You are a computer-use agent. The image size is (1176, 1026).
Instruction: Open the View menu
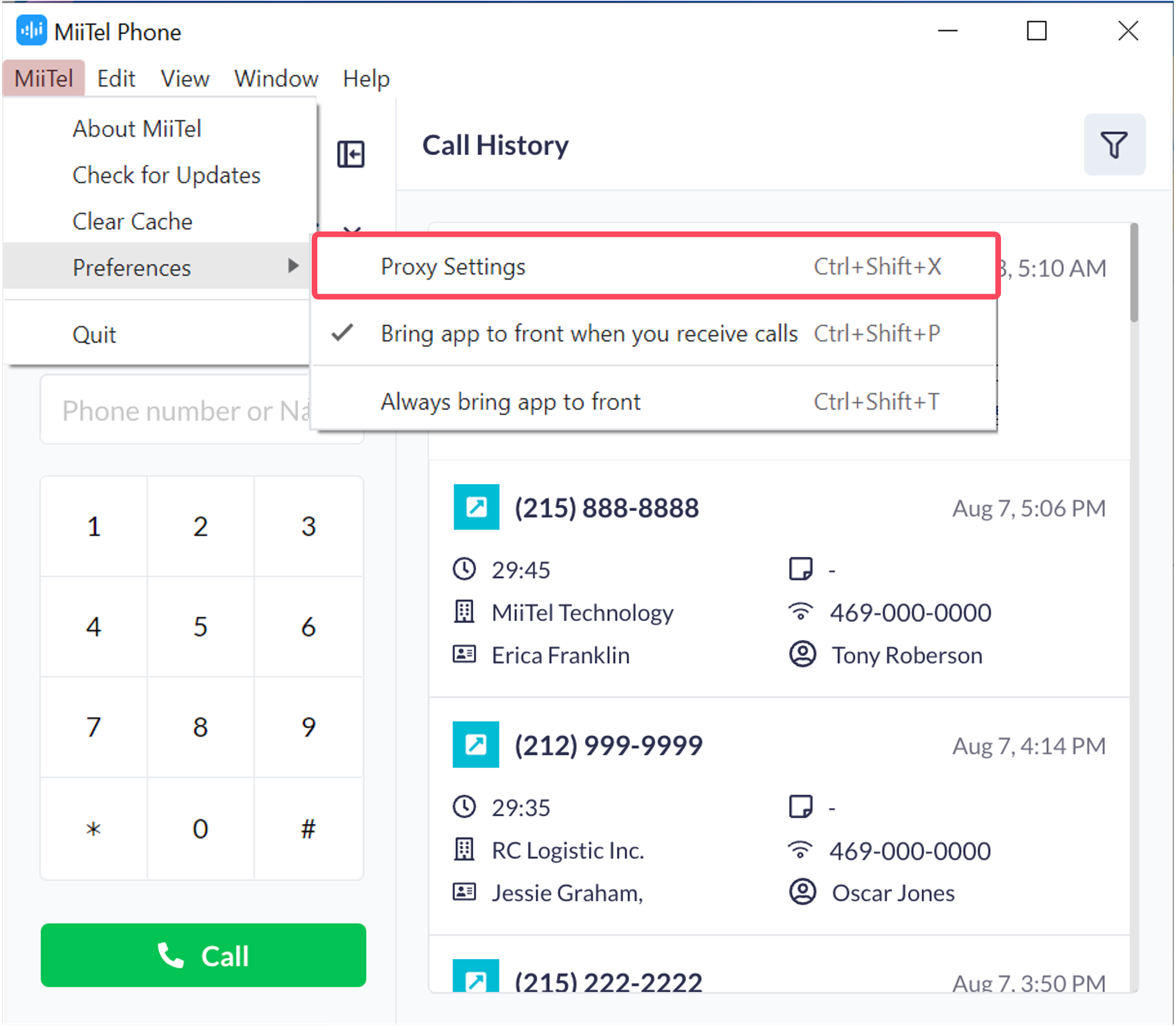pyautogui.click(x=185, y=78)
